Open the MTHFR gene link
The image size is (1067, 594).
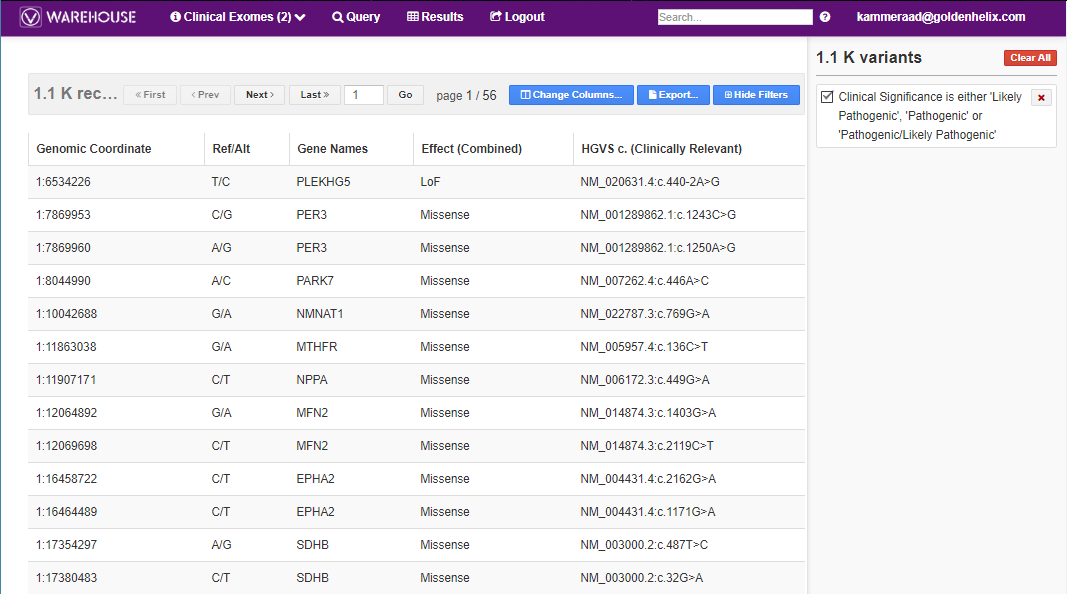pos(318,346)
